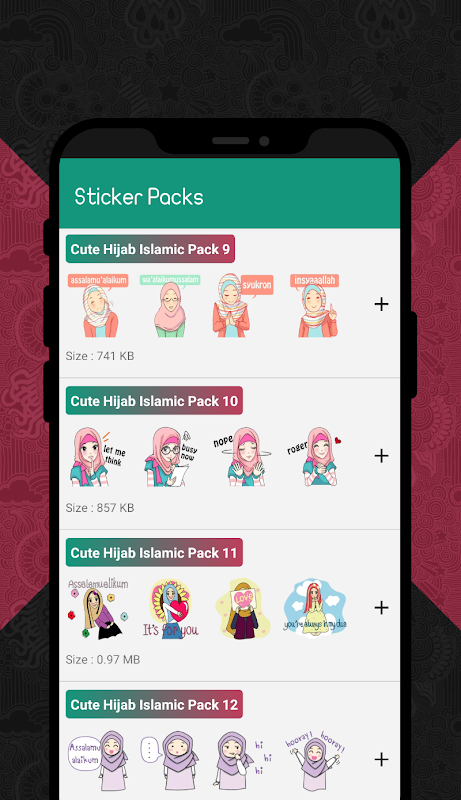
Task: Select the 'nope' sticker
Action: [242, 456]
